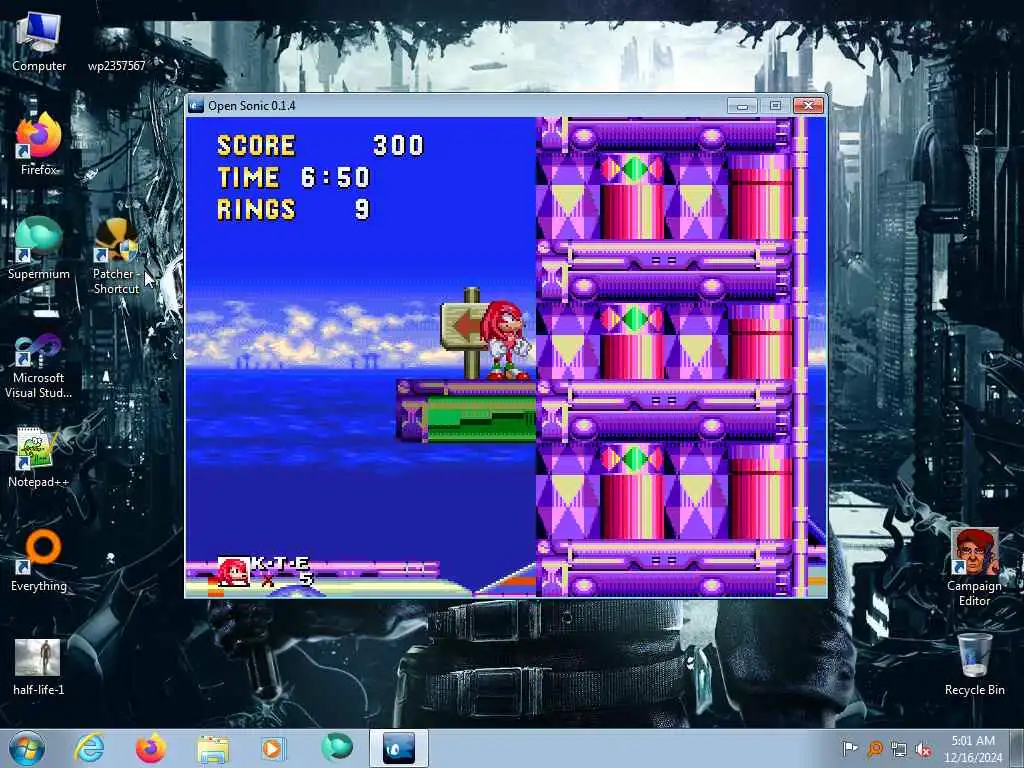The width and height of the screenshot is (1024, 768).
Task: Launch Internet Explorer from the taskbar
Action: [89, 748]
